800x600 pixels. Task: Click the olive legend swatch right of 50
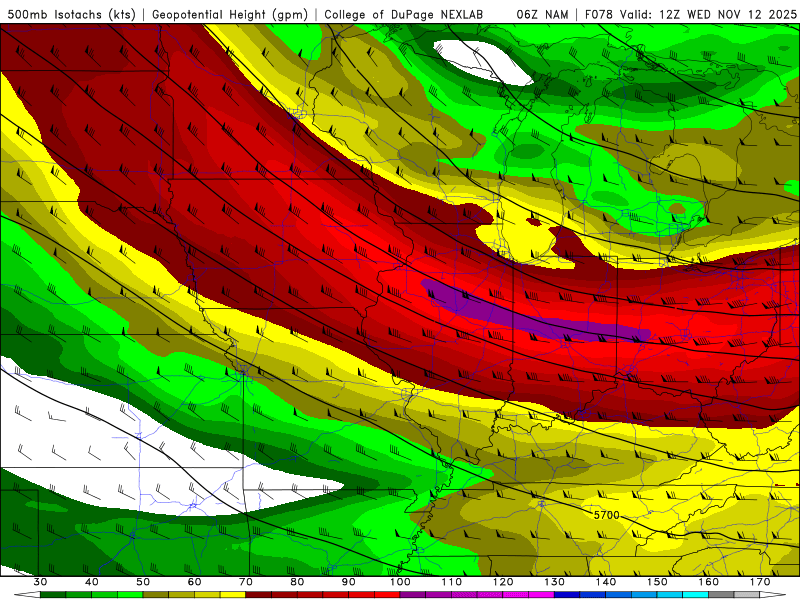tap(156, 595)
